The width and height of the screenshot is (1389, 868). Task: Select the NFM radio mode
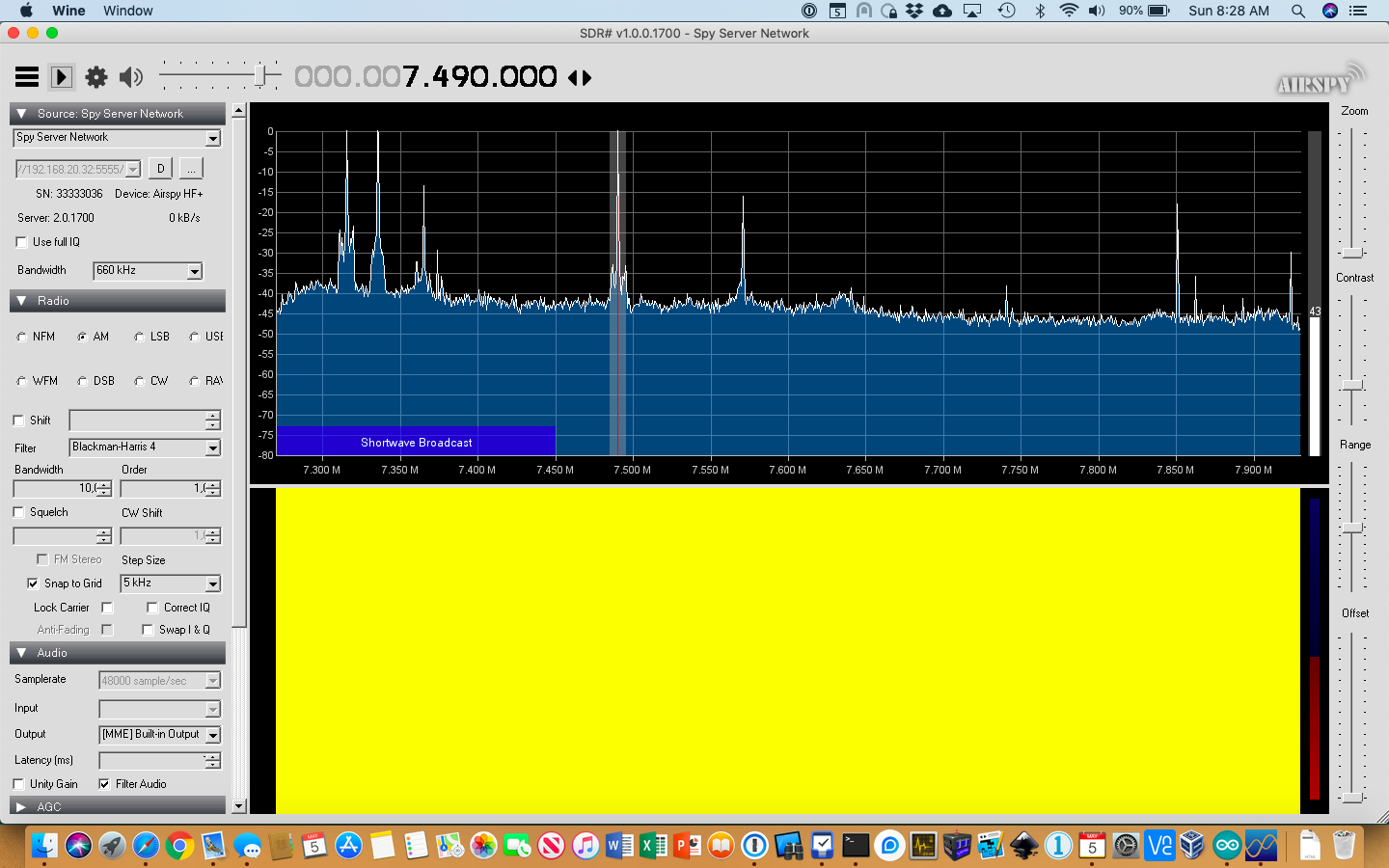click(x=22, y=337)
